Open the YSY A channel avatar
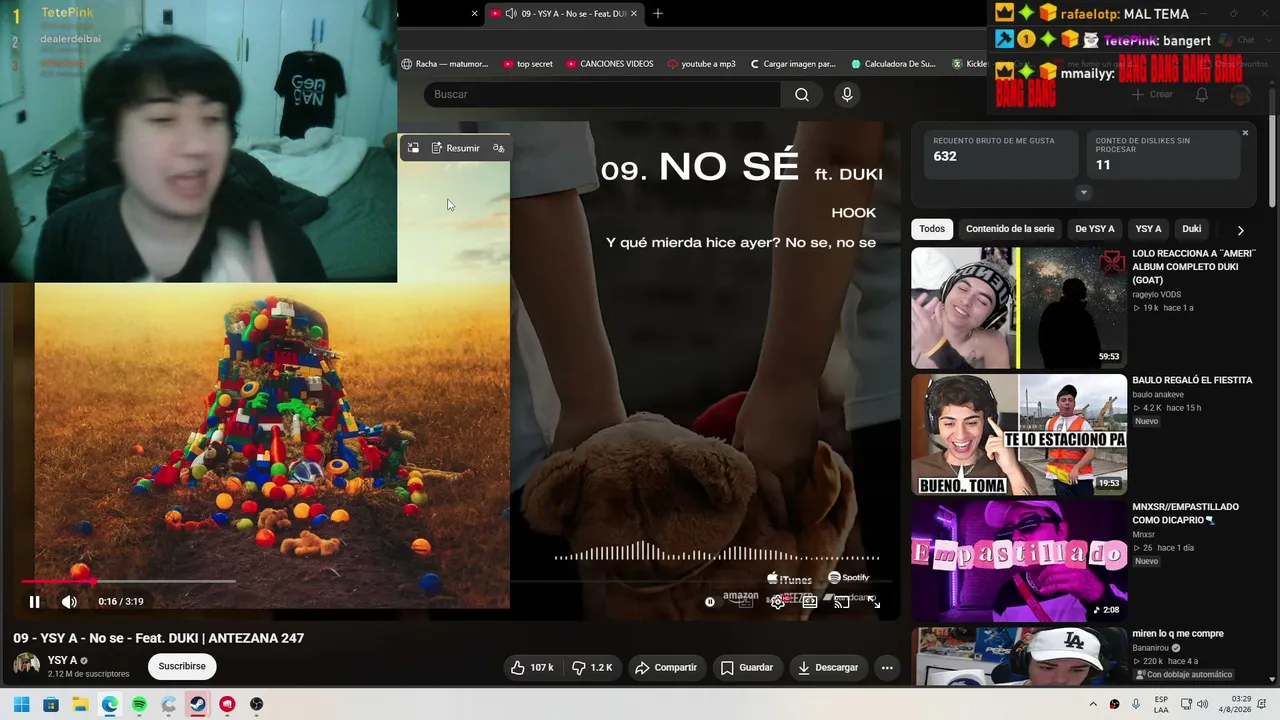The width and height of the screenshot is (1280, 720). [x=27, y=666]
